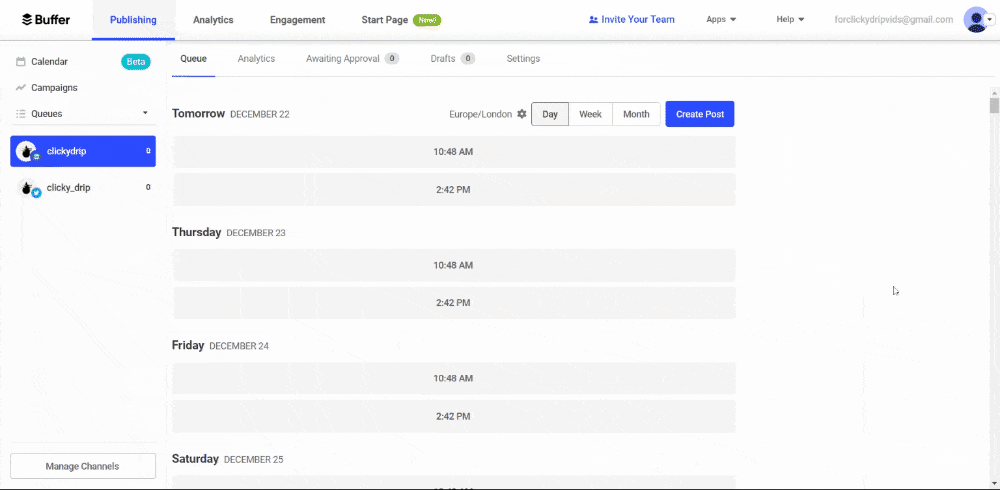Click the Thursday December 23 heading
The image size is (1000, 490).
[x=229, y=232]
